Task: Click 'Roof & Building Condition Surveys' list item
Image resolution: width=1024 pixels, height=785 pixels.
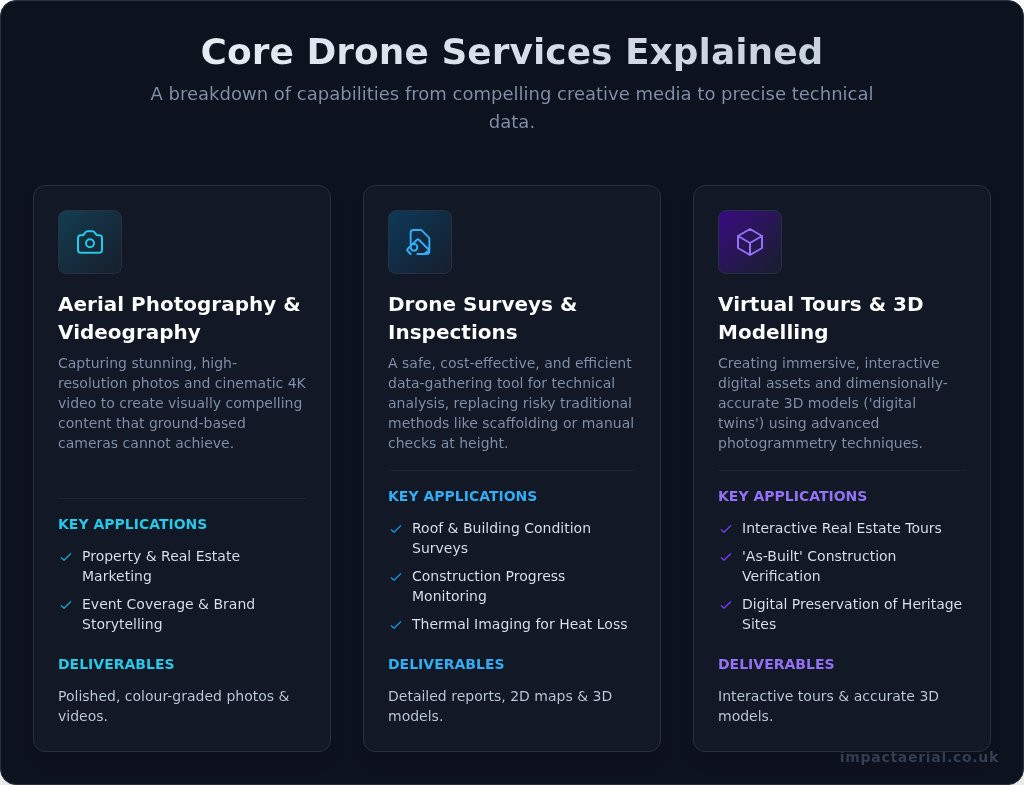Action: [501, 538]
